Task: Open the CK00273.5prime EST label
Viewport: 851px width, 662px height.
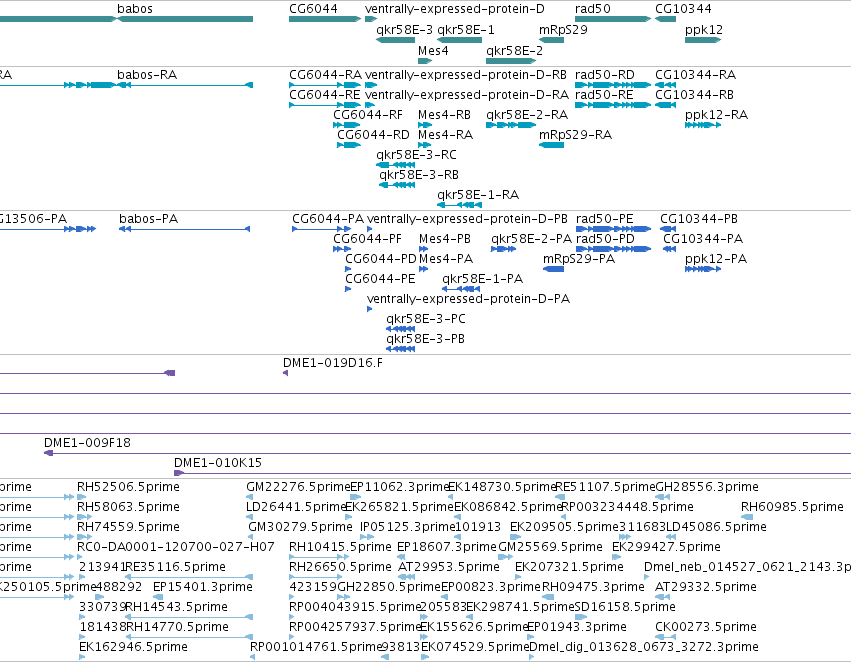Action: [706, 627]
